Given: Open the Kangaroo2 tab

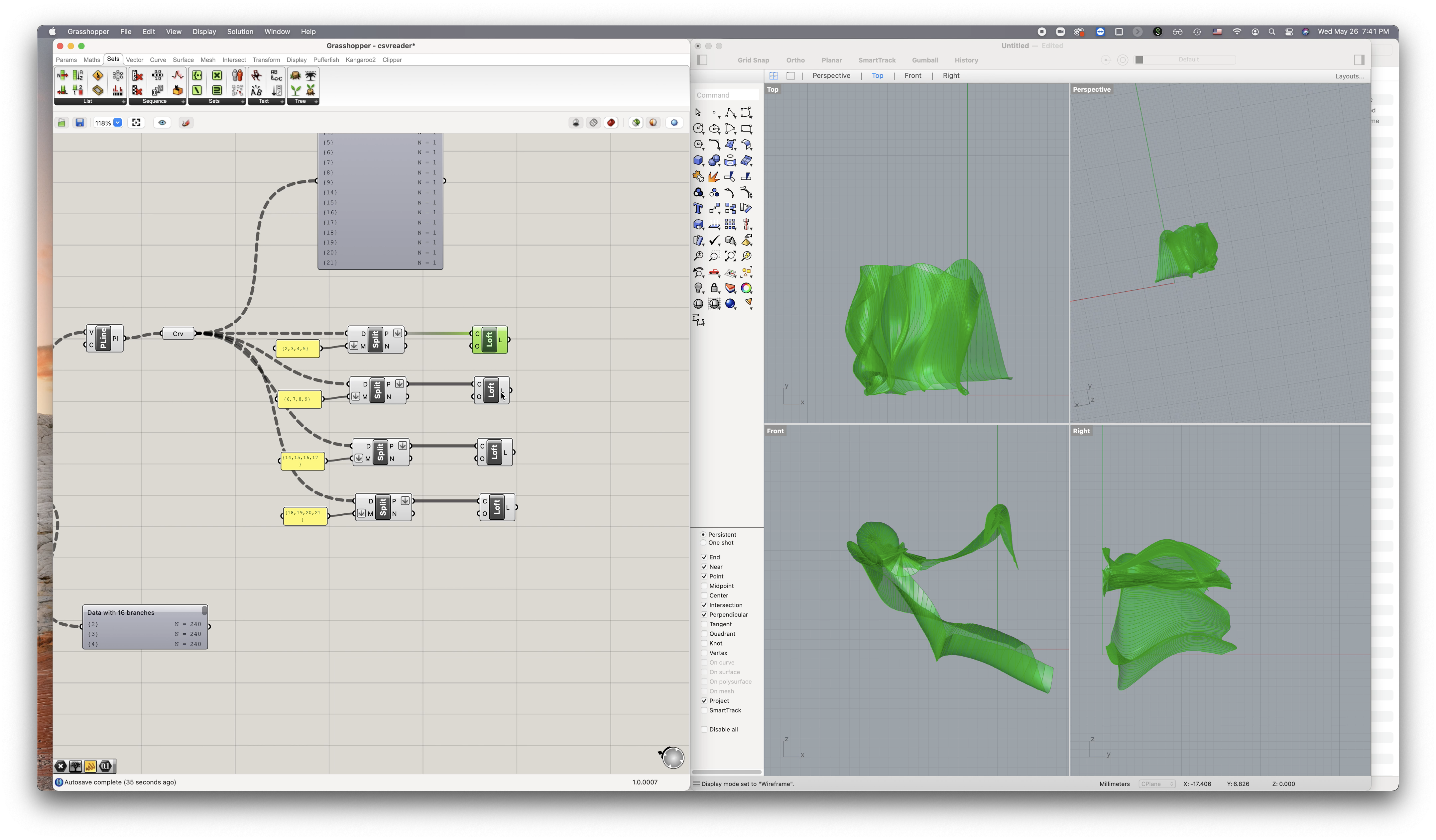Looking at the screenshot, I should point(360,60).
